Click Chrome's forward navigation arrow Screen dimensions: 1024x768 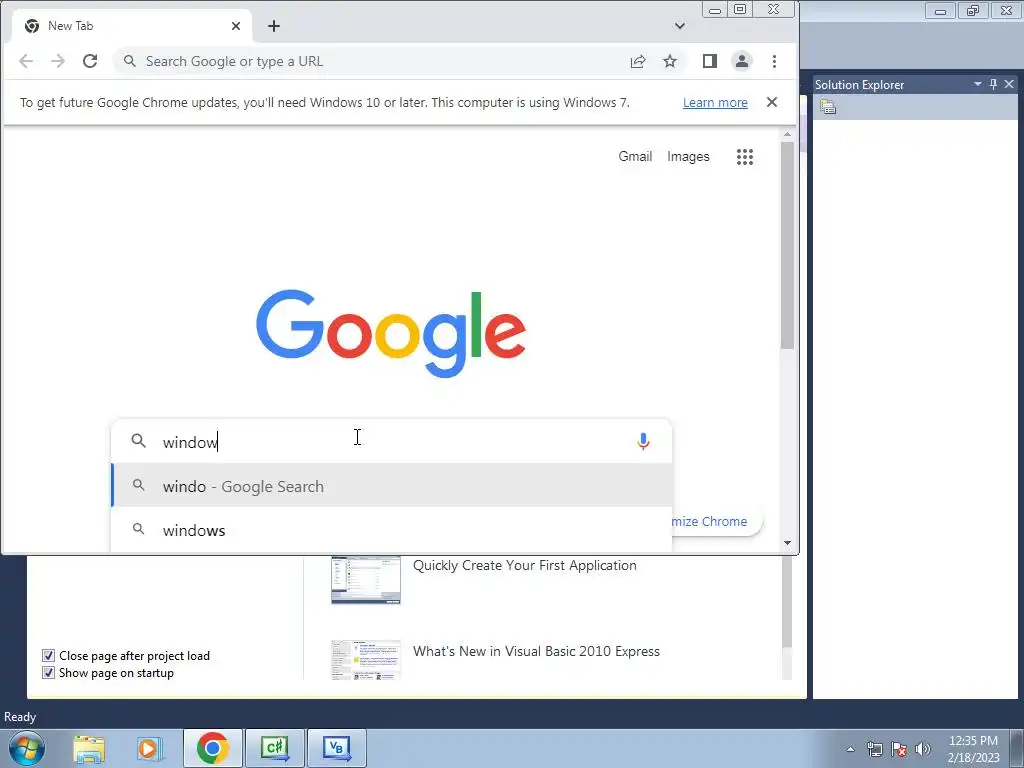[58, 61]
